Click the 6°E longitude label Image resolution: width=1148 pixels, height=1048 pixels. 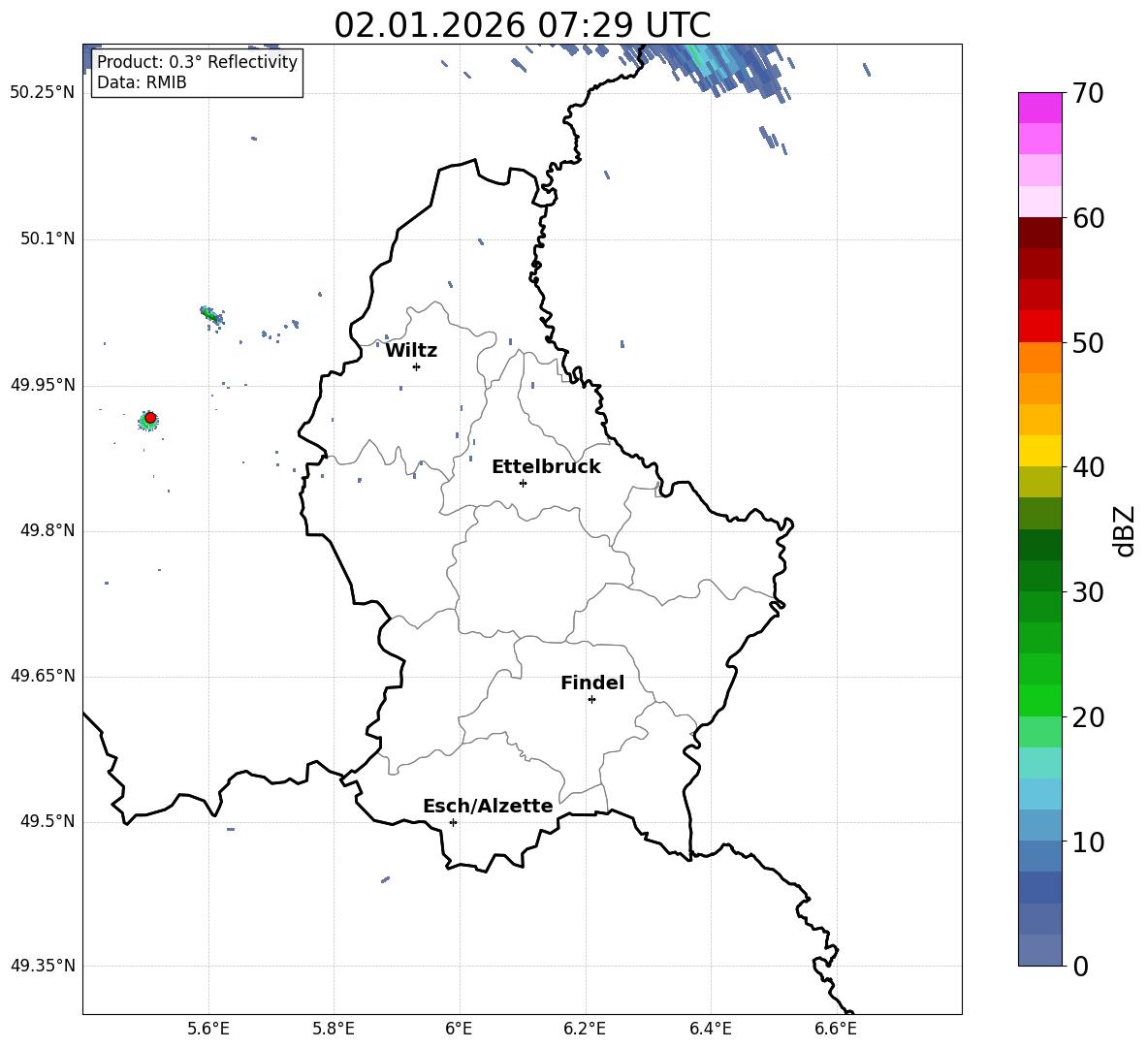coord(459,1030)
